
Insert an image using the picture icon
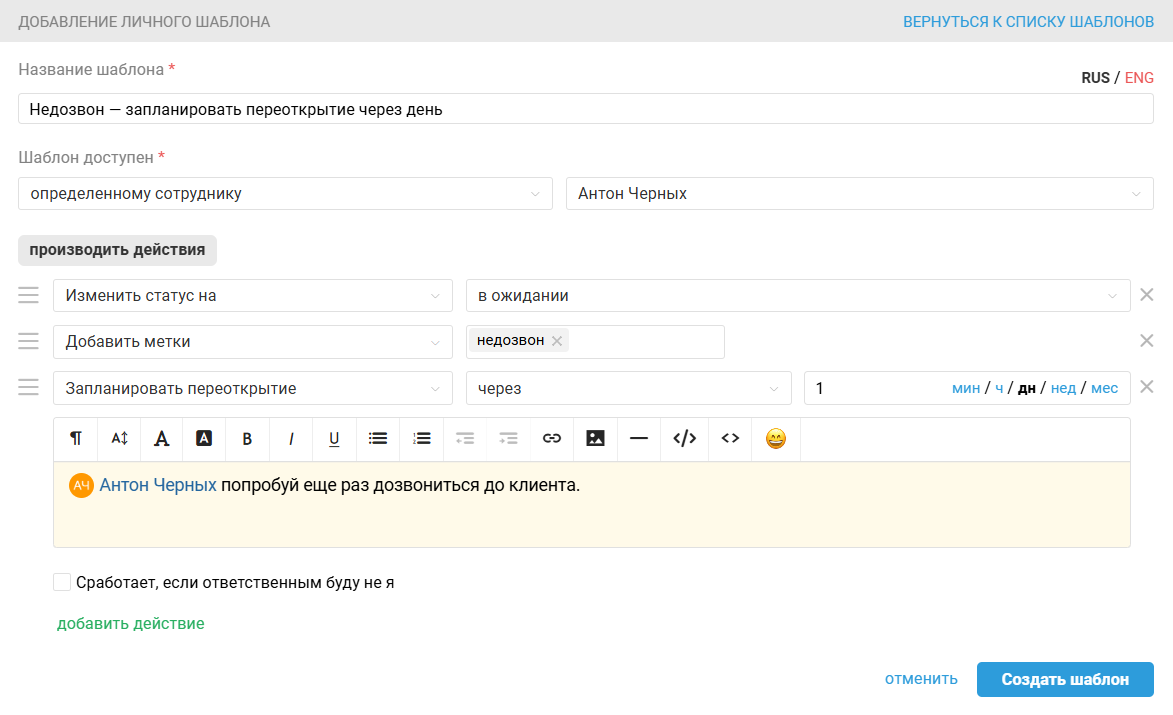(595, 438)
